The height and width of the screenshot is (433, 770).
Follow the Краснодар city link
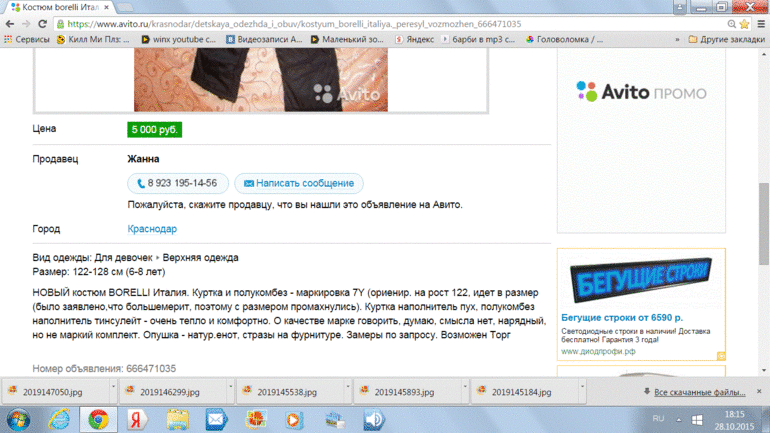[152, 229]
